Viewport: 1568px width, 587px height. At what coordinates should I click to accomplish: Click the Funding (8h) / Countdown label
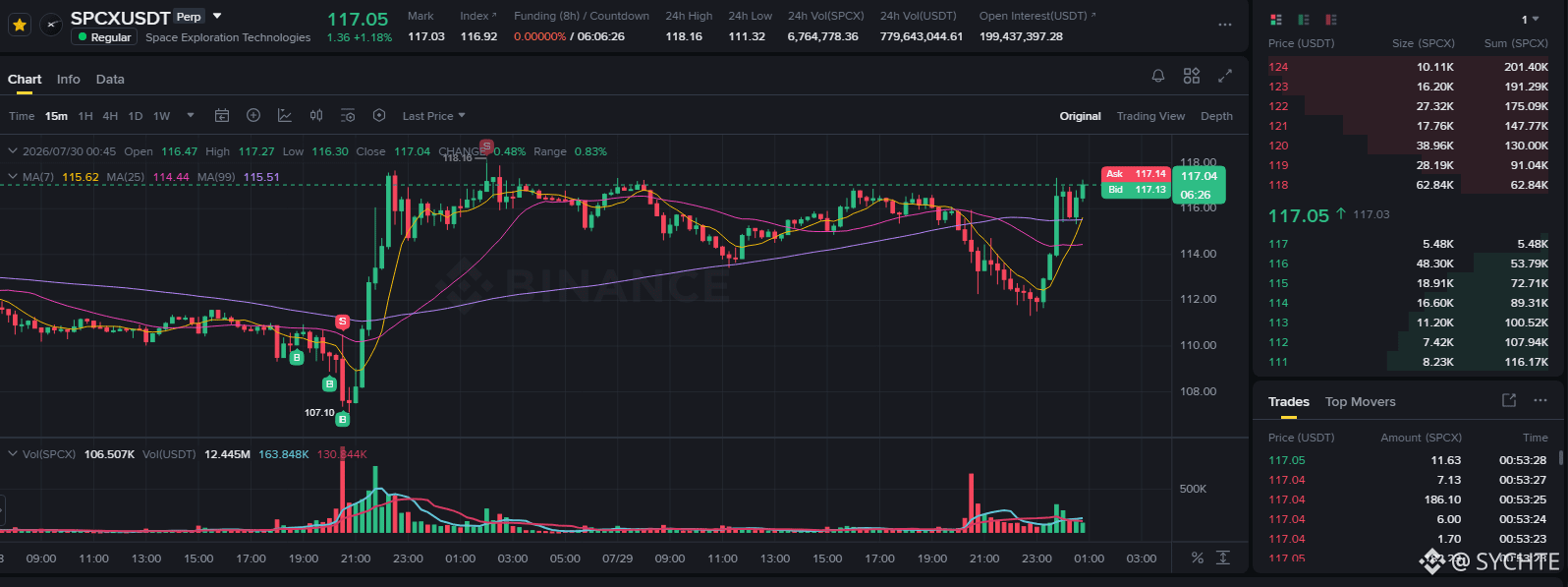(x=582, y=16)
